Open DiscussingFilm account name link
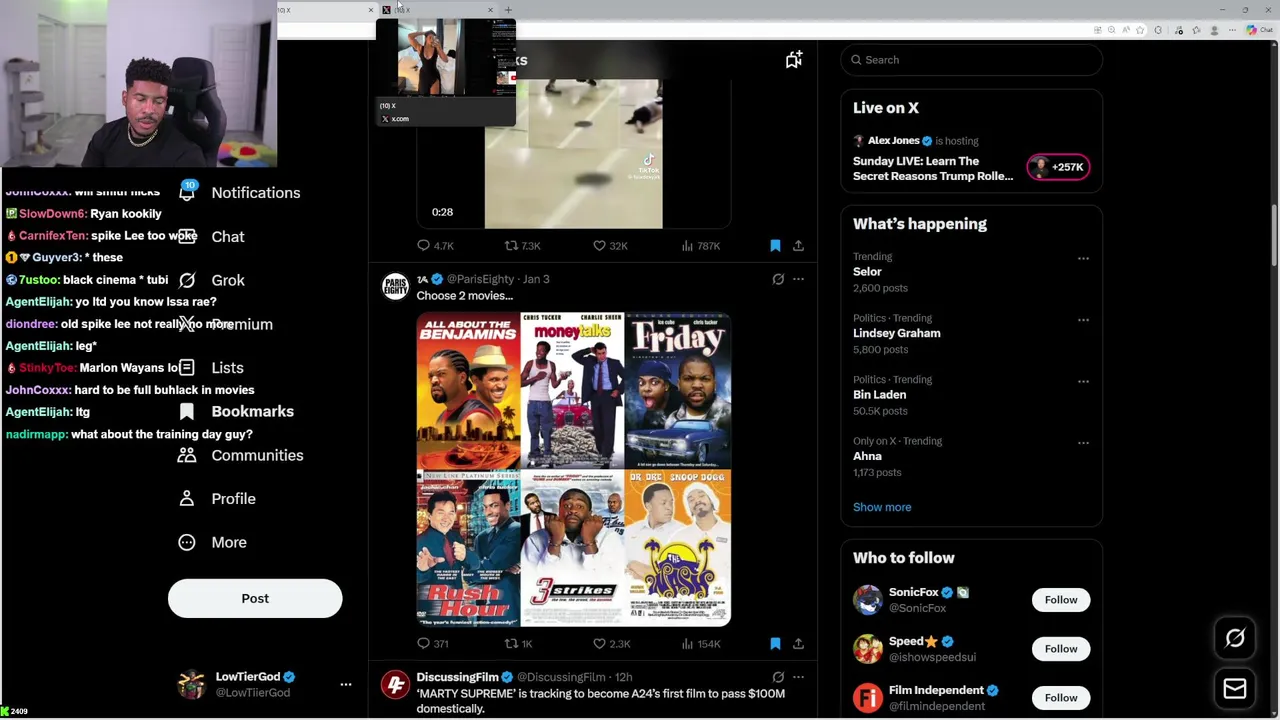This screenshot has height=720, width=1280. pyautogui.click(x=457, y=677)
